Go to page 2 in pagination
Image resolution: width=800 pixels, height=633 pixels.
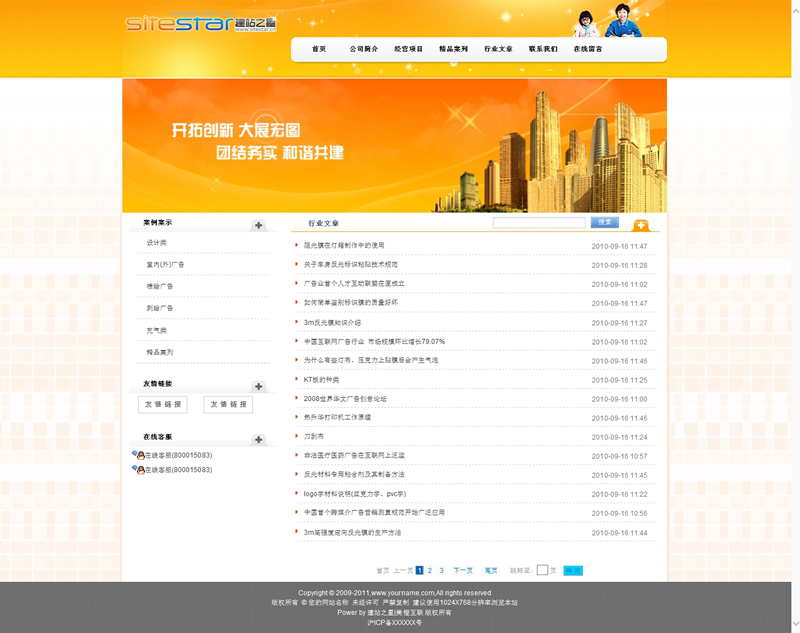pos(430,570)
